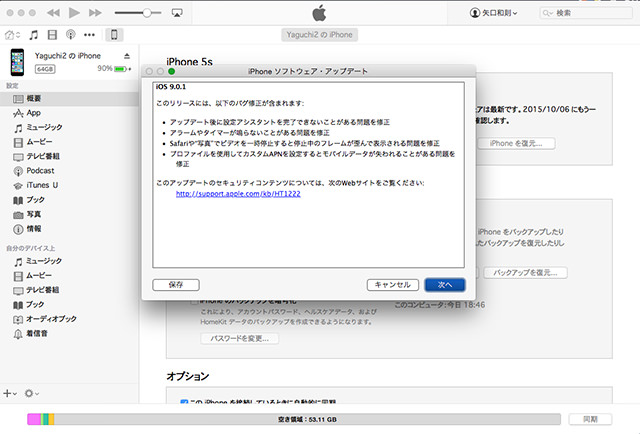640x434 pixels.
Task: Switch to the Podcasts library icon
Action: pos(71,35)
